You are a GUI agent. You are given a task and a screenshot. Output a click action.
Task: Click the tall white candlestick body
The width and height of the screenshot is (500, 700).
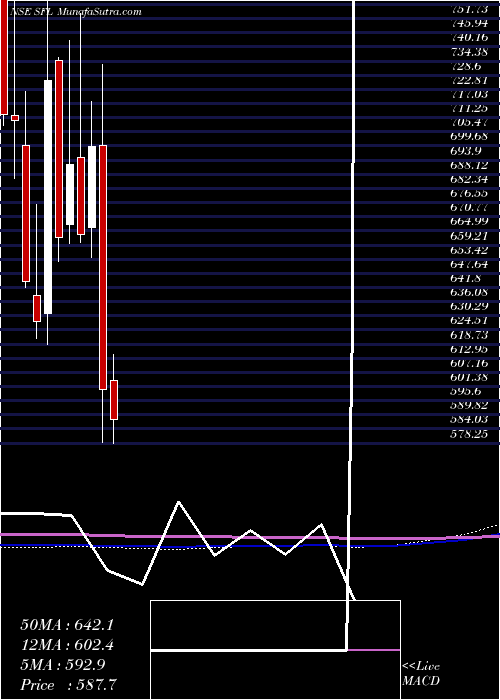pos(48,197)
